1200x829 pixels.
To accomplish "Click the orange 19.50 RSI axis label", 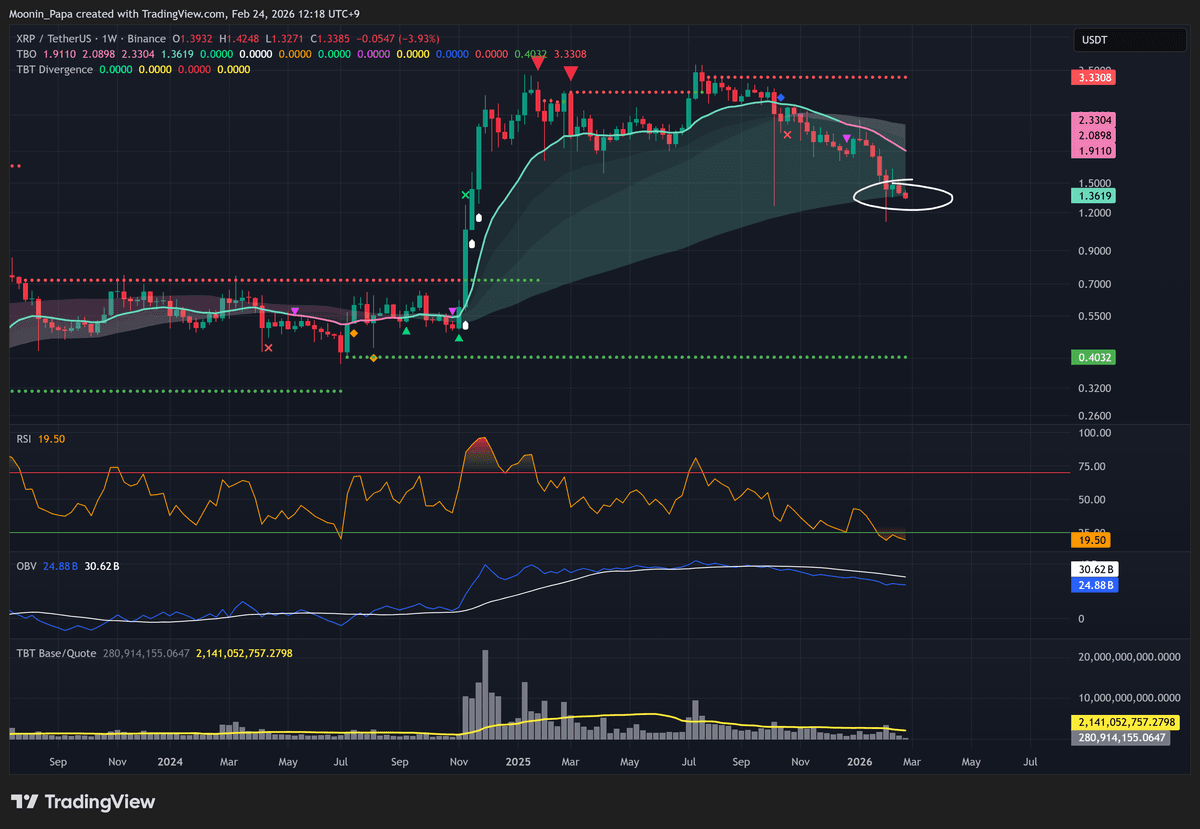I will coord(1090,540).
